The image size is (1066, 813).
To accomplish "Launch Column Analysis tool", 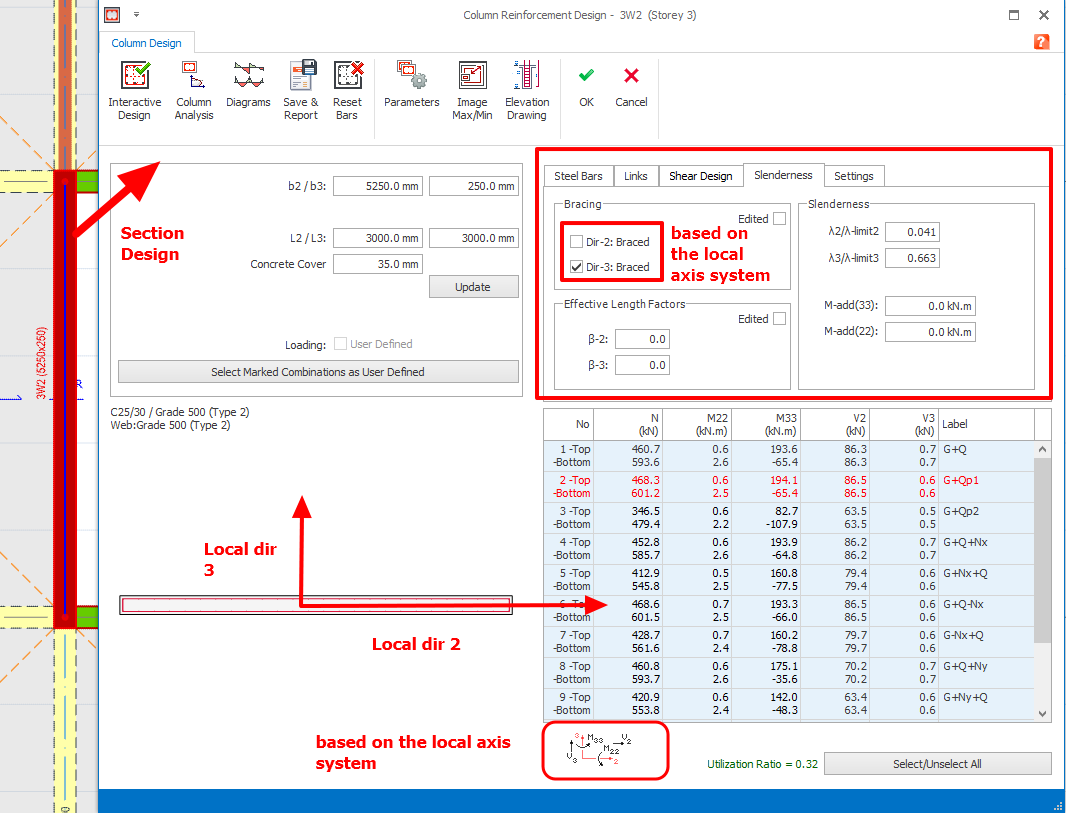I will point(193,78).
